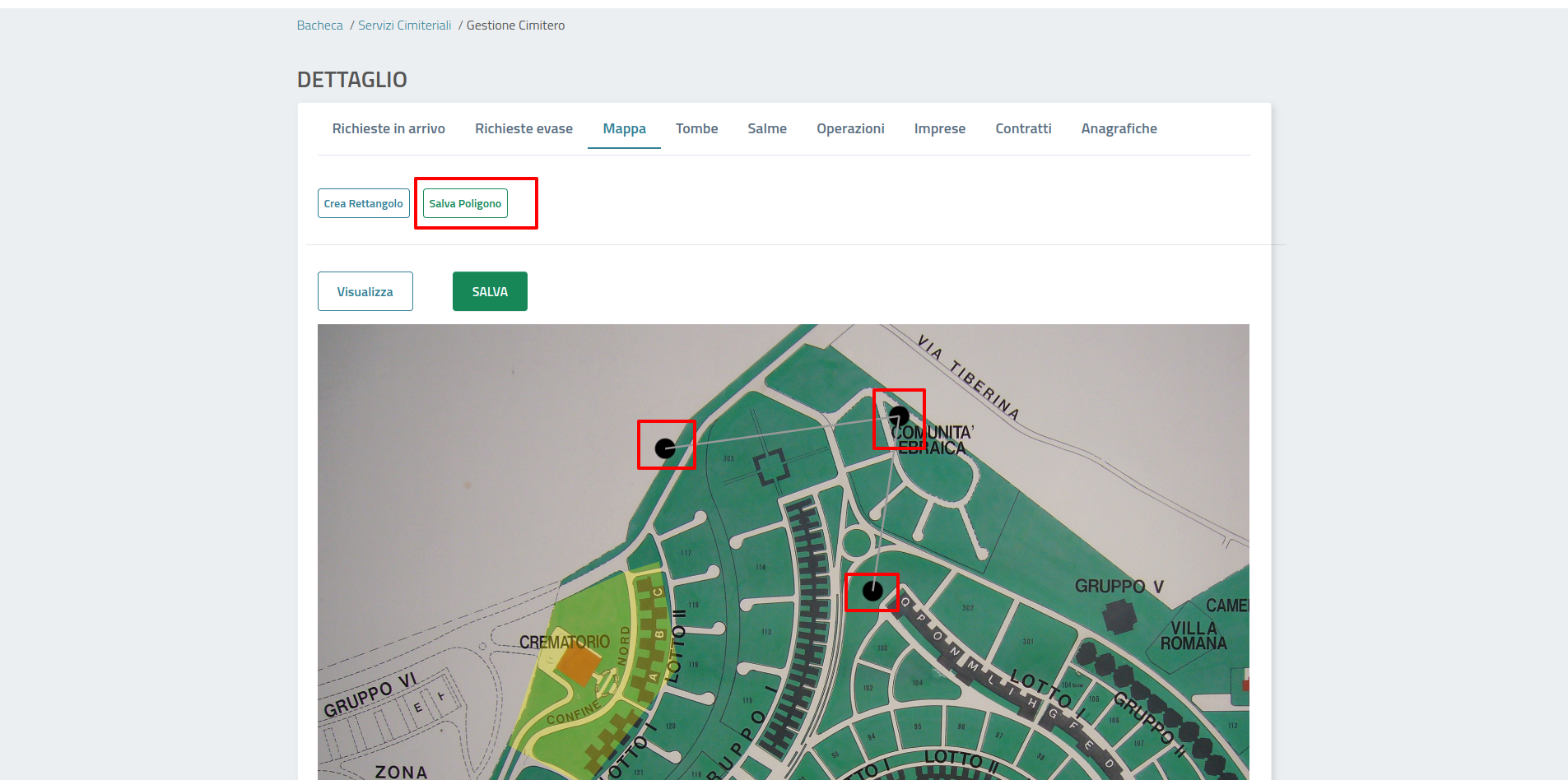Click the GRUPPO V label on map

1119,587
